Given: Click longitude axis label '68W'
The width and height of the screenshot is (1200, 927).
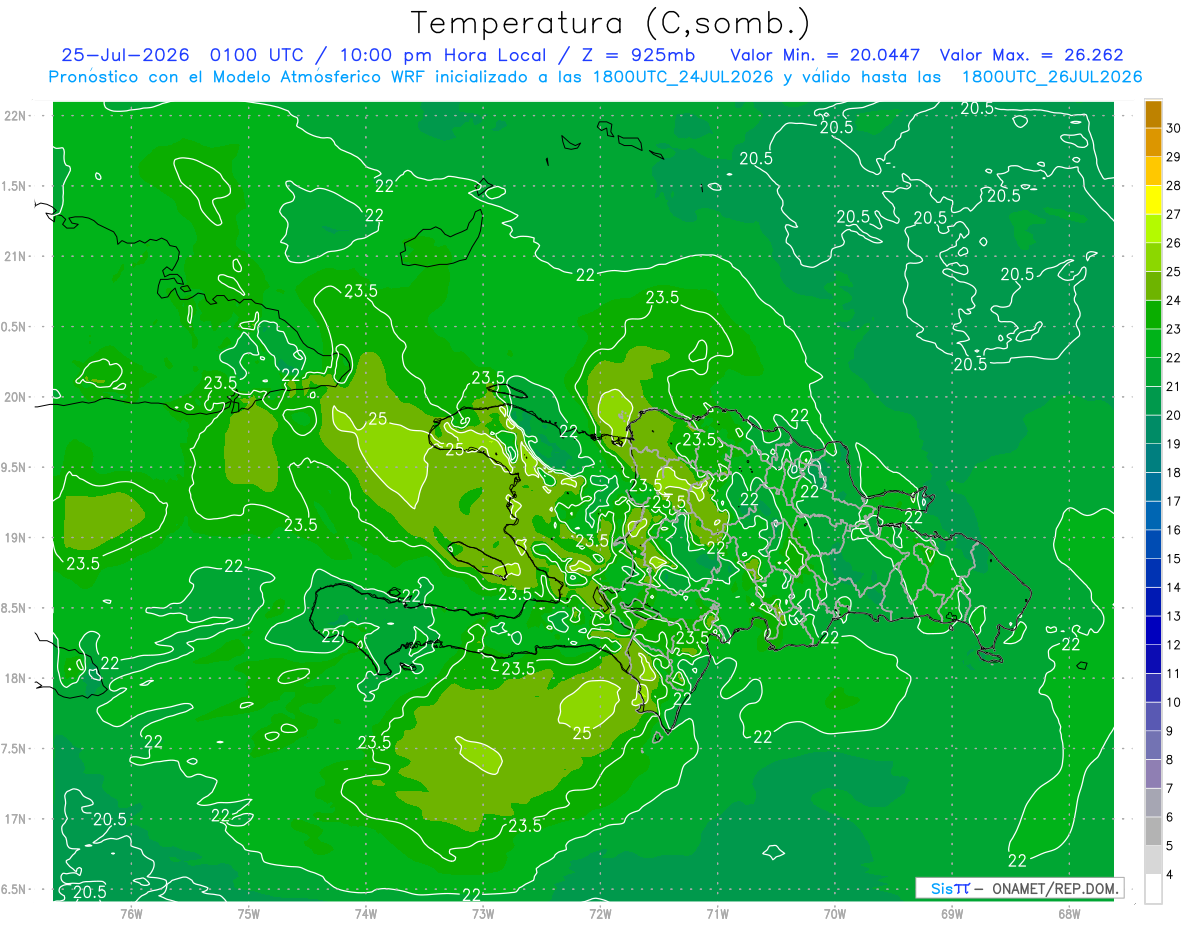Looking at the screenshot, I should pyautogui.click(x=1069, y=913).
